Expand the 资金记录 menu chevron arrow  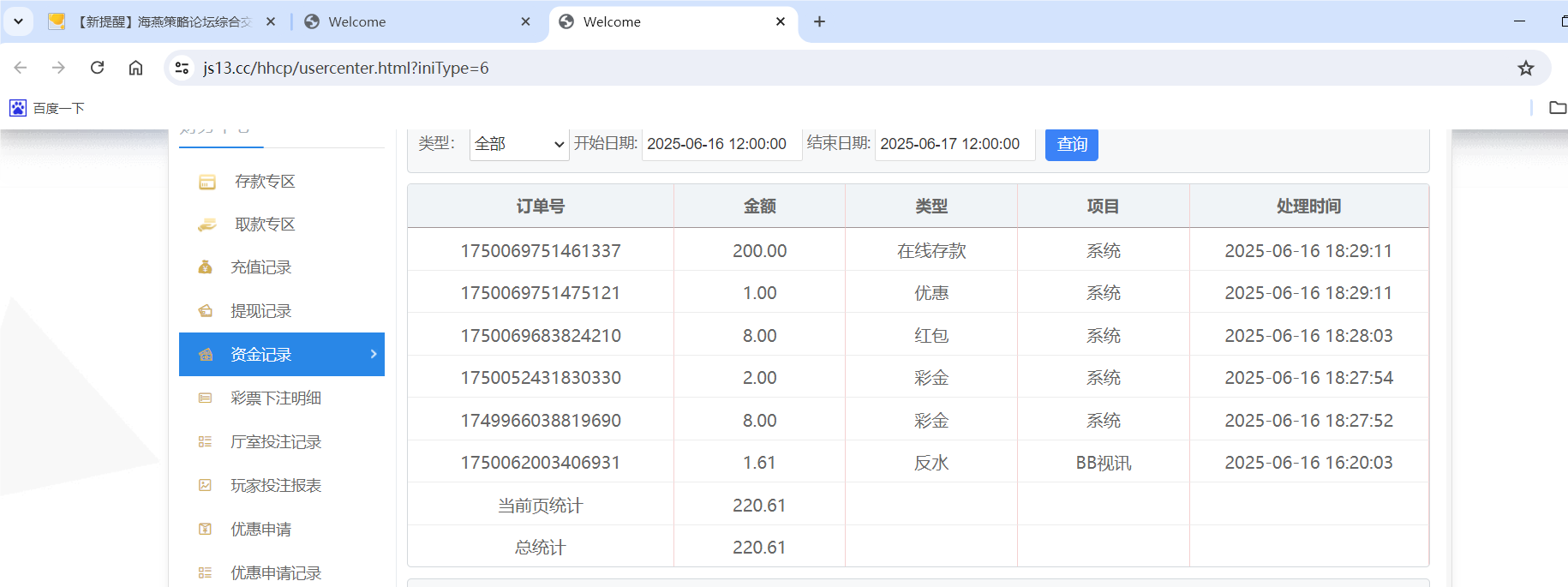[x=374, y=354]
